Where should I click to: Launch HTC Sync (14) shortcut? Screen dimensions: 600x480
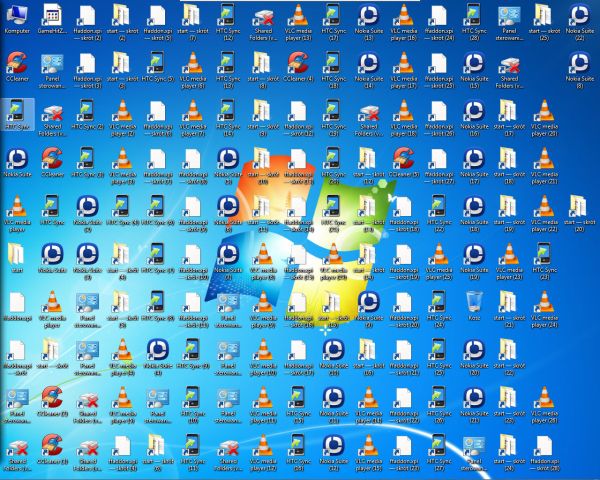coord(228,119)
